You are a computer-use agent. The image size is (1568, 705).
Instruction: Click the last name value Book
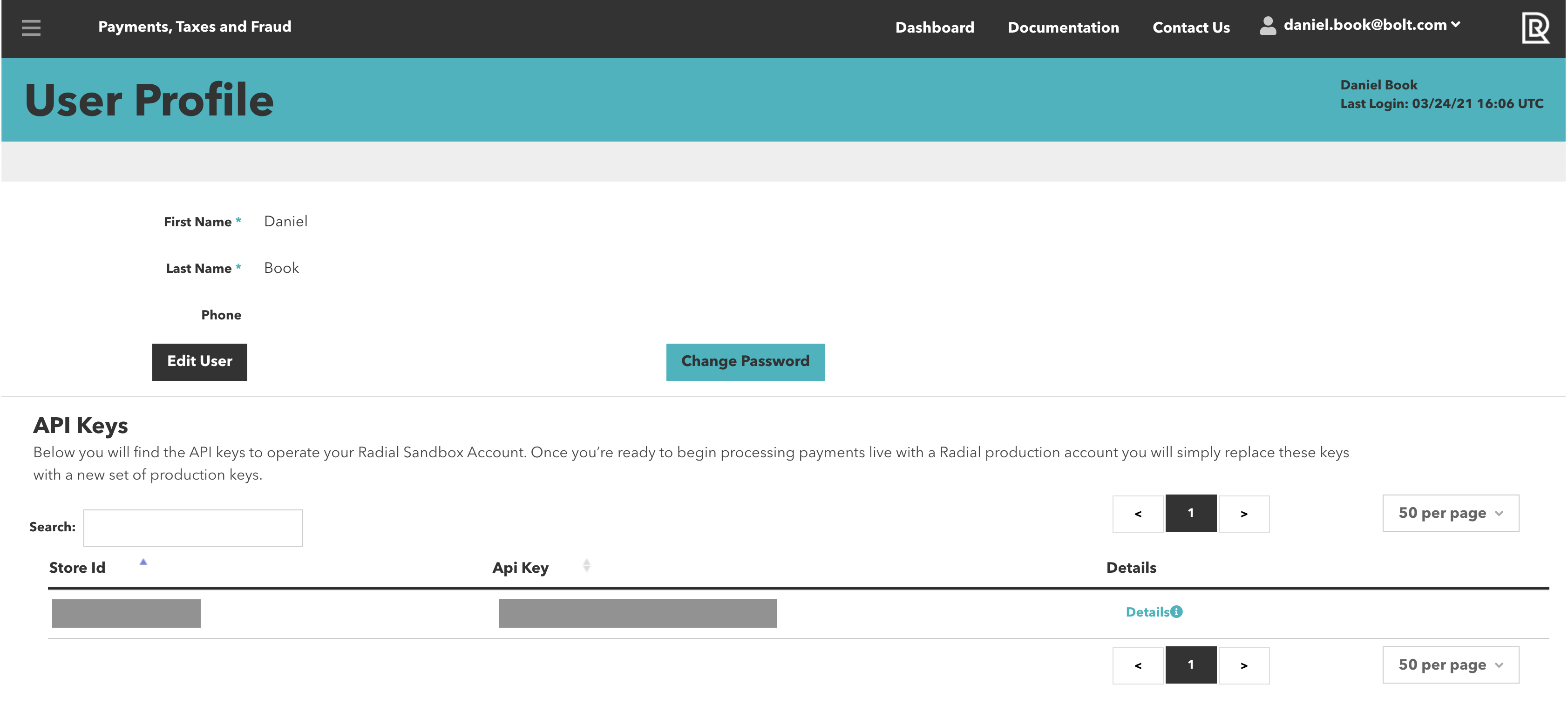point(281,268)
